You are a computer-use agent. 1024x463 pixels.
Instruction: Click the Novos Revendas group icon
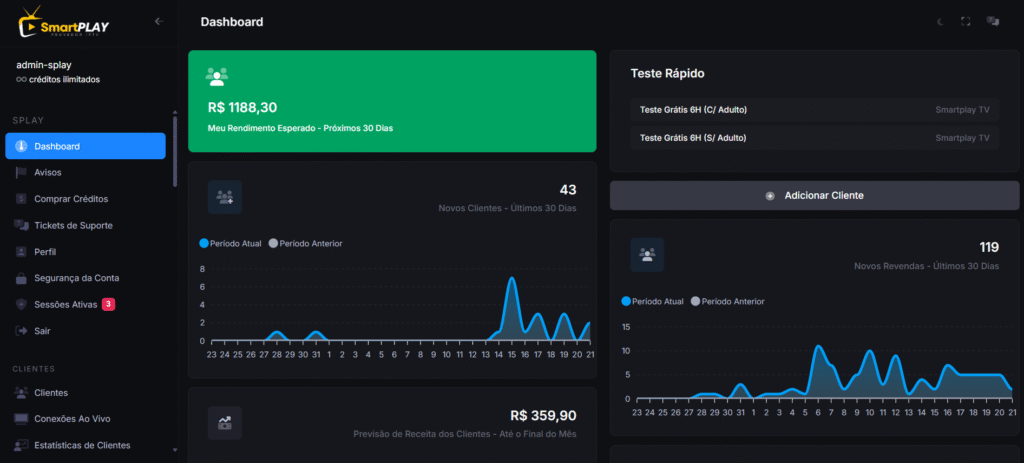click(x=647, y=255)
